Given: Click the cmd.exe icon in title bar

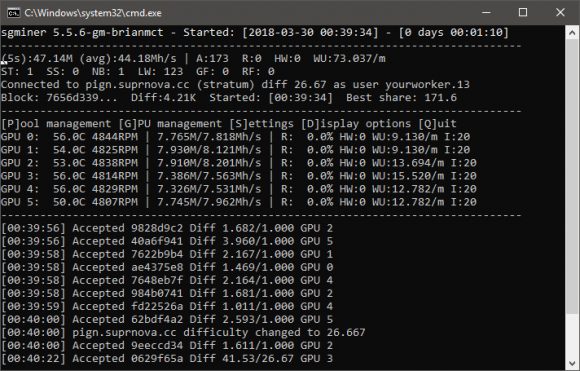Looking at the screenshot, I should (x=14, y=13).
